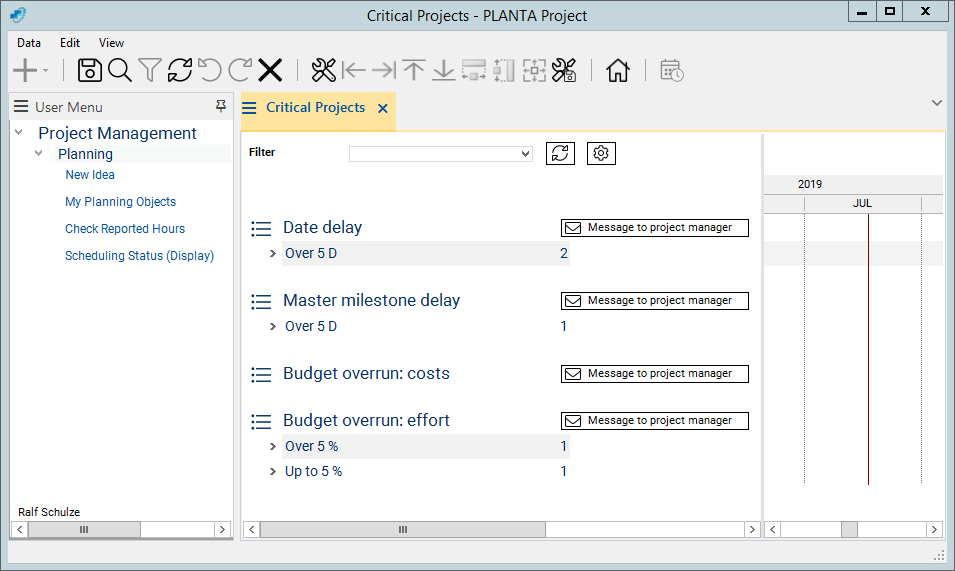955x571 pixels.
Task: Close the Critical Projects tab
Action: point(382,108)
